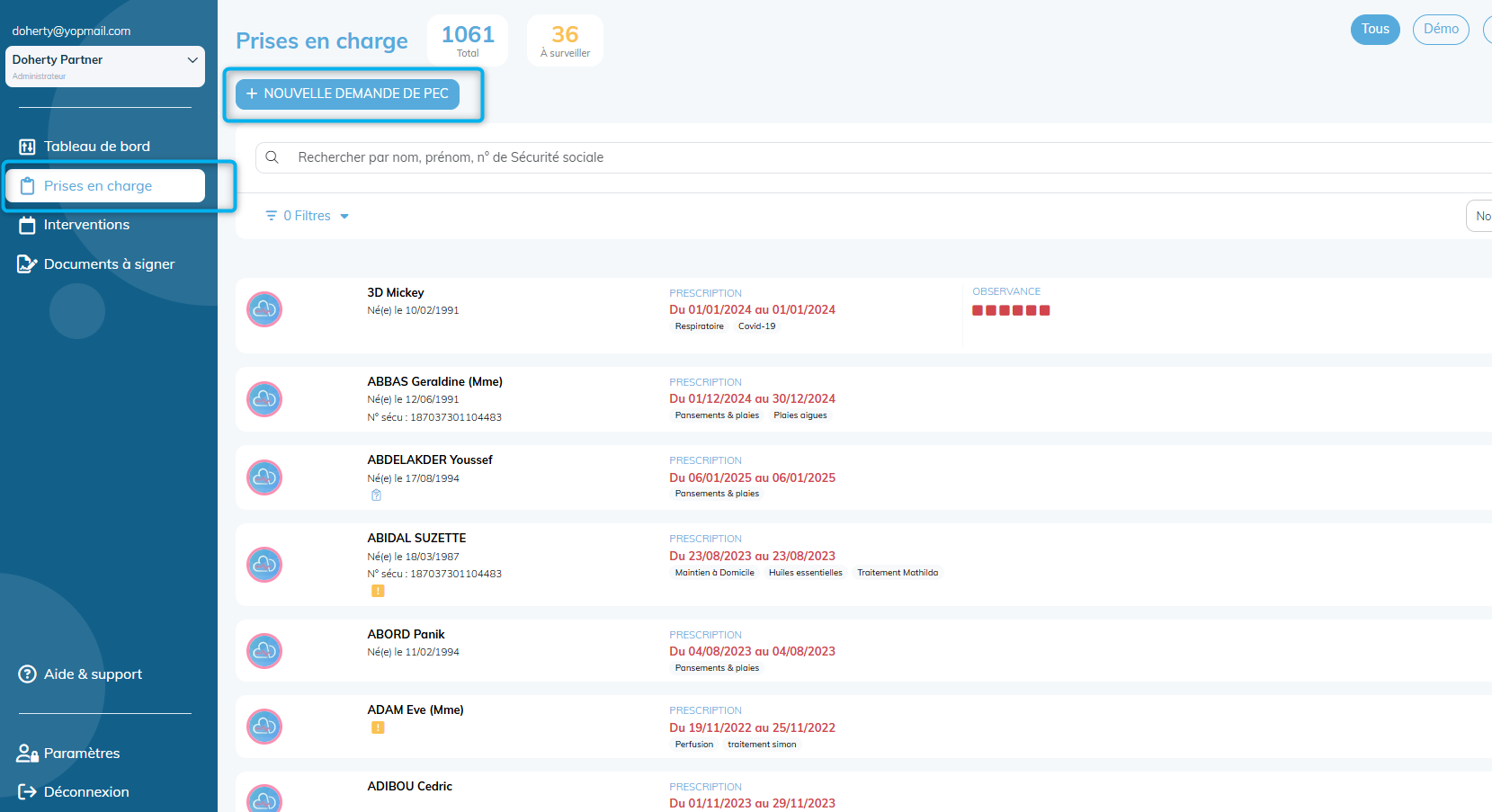
Task: Select the filter lines icon beside 0 Filtres
Action: tap(271, 216)
